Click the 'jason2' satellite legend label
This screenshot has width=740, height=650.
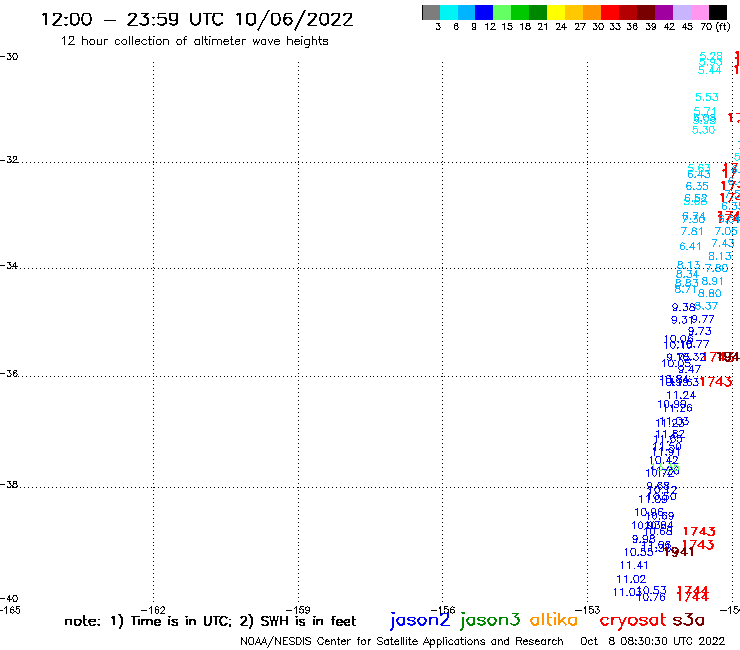pos(420,620)
